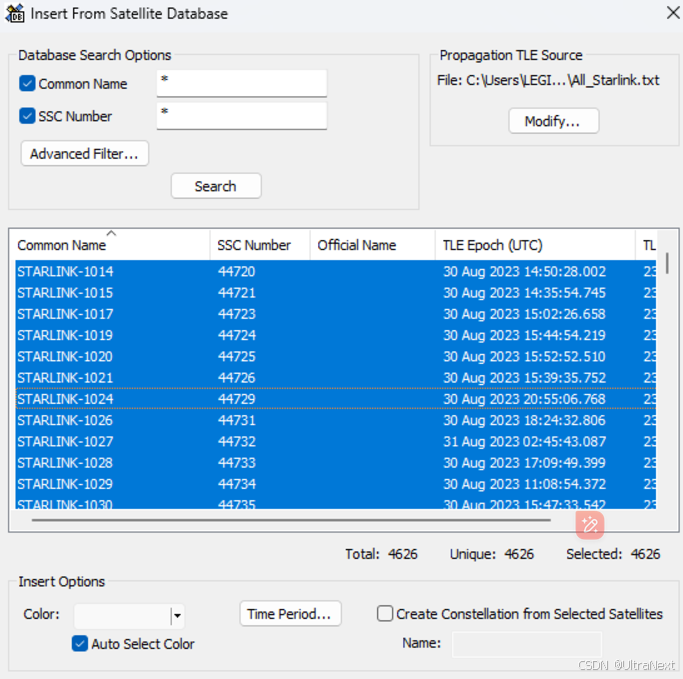The image size is (683, 679).
Task: Select STARLINK-1029 row
Action: [335, 484]
